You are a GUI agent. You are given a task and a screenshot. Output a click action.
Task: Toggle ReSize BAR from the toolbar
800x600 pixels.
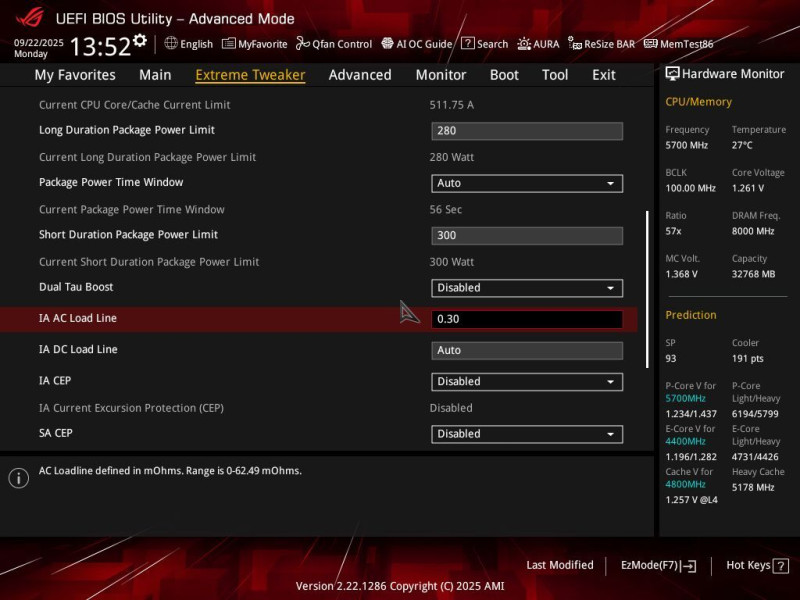602,44
